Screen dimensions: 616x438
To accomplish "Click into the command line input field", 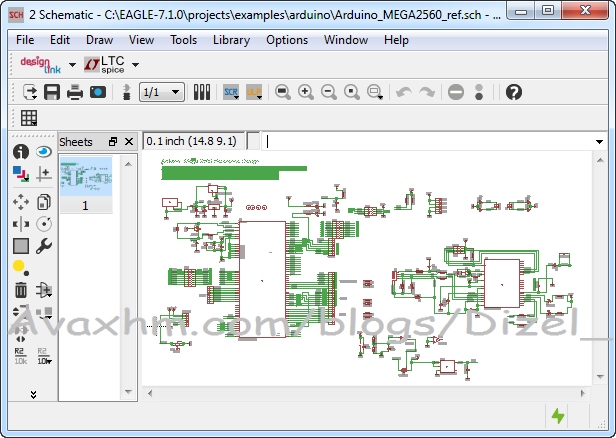I will pyautogui.click(x=427, y=141).
